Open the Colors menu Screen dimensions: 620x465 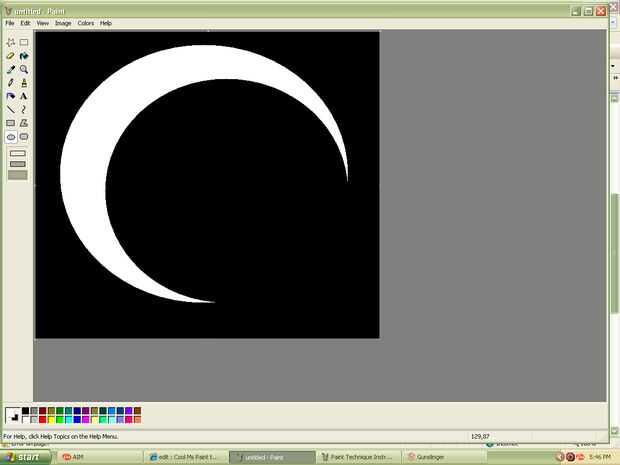click(x=86, y=23)
